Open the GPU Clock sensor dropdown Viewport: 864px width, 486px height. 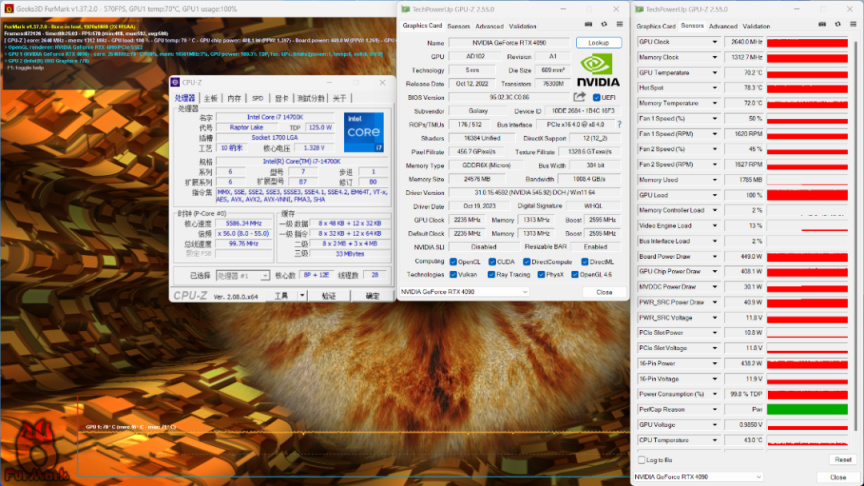[x=715, y=42]
